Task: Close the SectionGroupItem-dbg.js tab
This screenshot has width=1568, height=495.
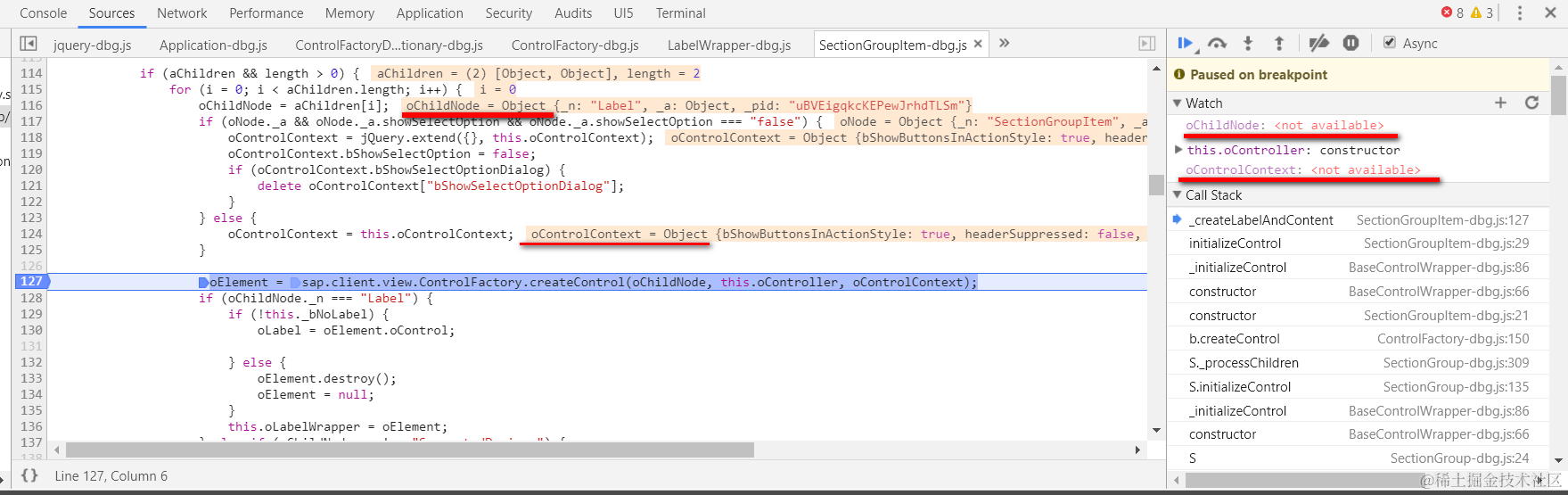Action: click(978, 43)
